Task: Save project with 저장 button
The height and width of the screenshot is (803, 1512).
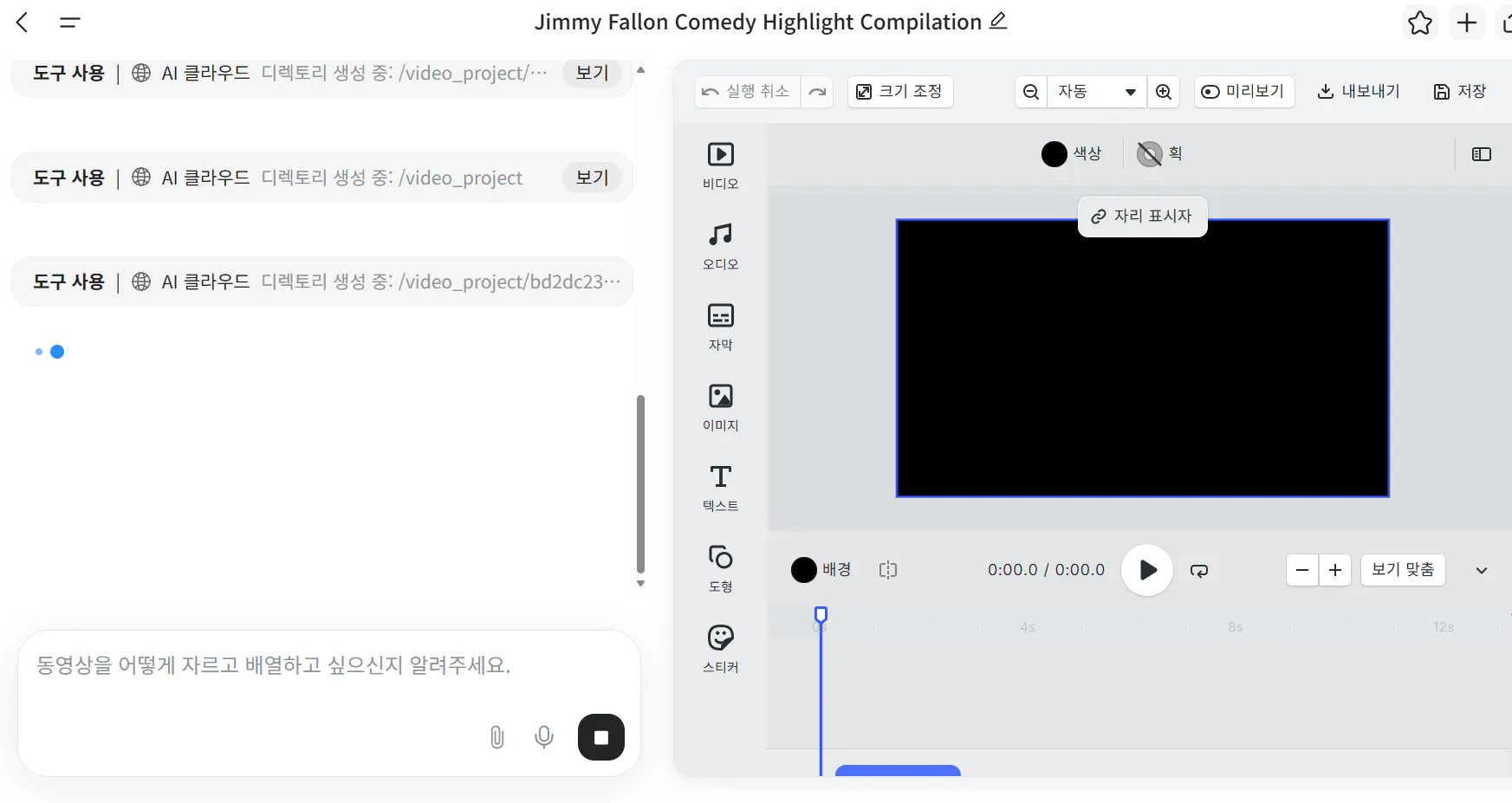Action: click(x=1460, y=92)
